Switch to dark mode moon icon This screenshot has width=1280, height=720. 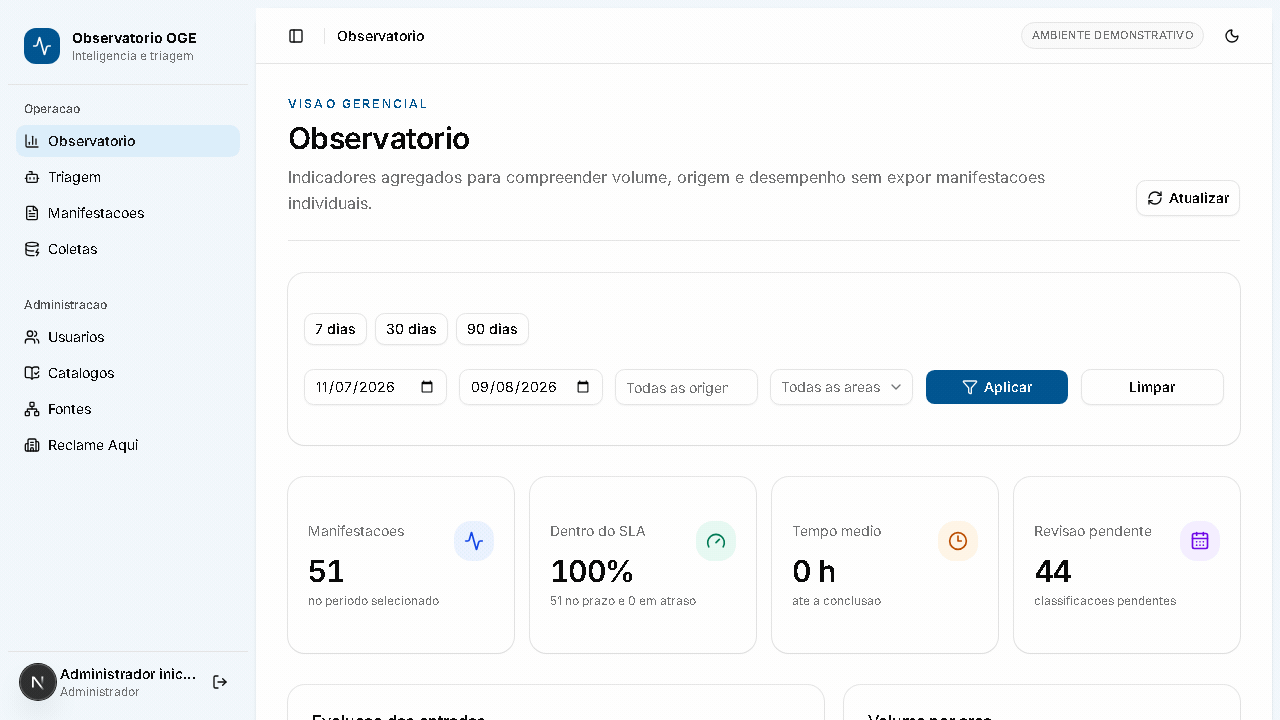point(1232,36)
